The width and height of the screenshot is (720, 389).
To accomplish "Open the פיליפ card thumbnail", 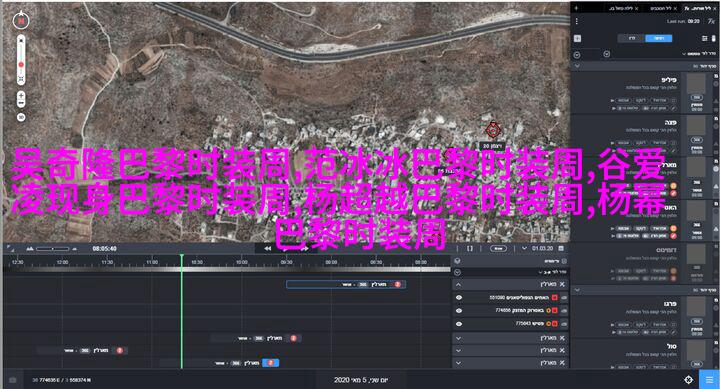I will coord(696,83).
